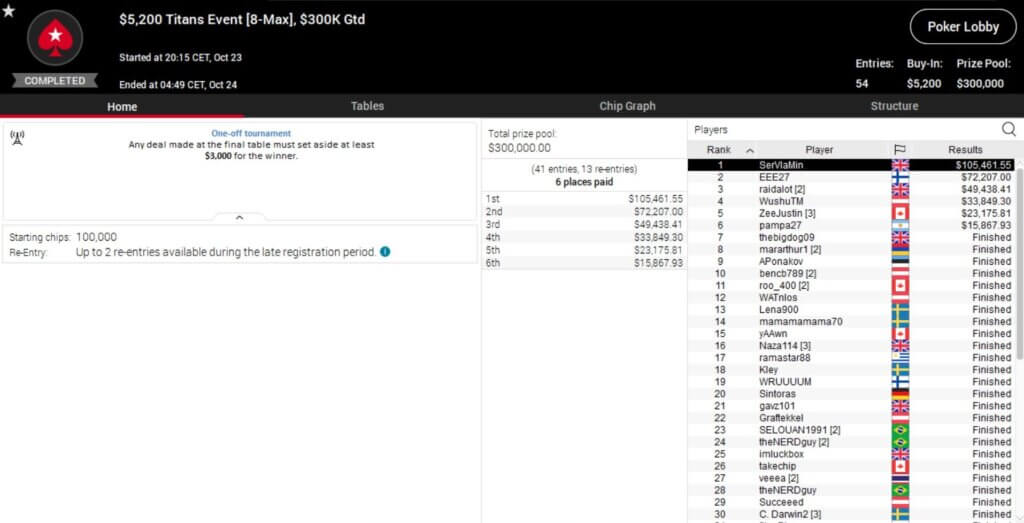Select player yAAwn
This screenshot has width=1024, height=523.
[852, 334]
